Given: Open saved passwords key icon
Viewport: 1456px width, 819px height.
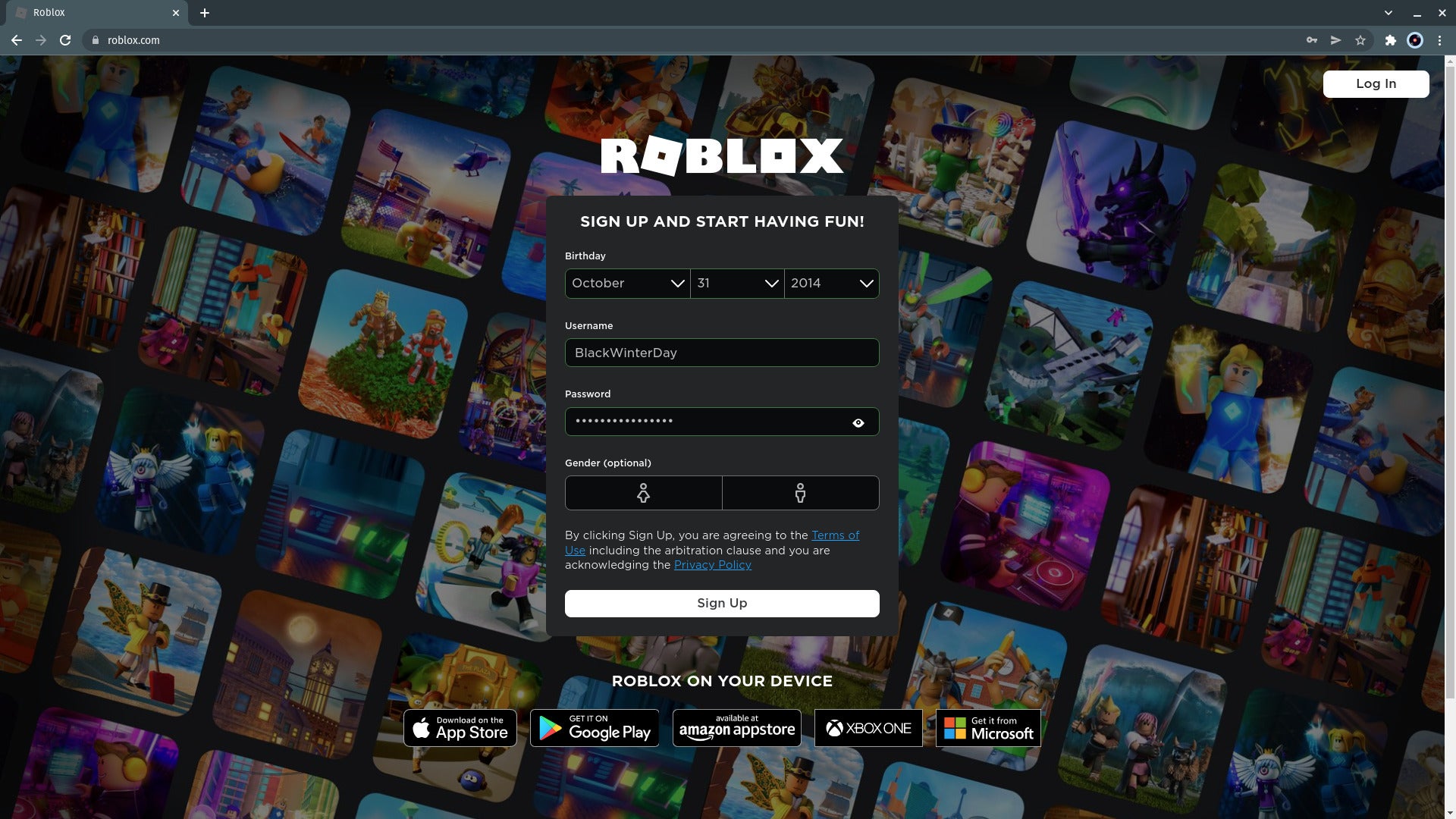Looking at the screenshot, I should (x=1311, y=40).
